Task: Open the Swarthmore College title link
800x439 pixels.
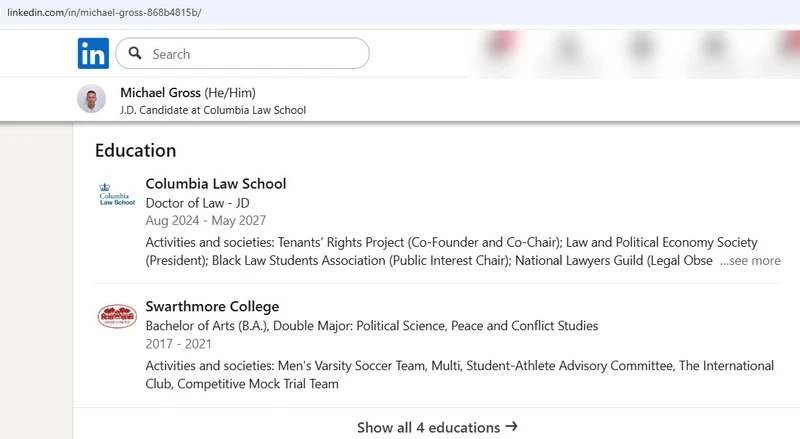Action: 212,307
